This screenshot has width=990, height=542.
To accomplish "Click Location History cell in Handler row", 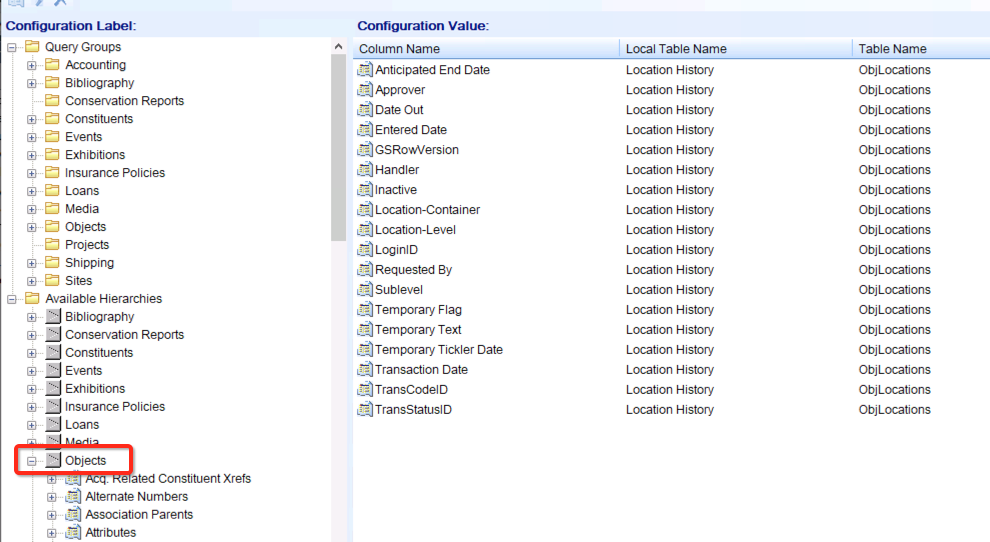I will tap(670, 169).
